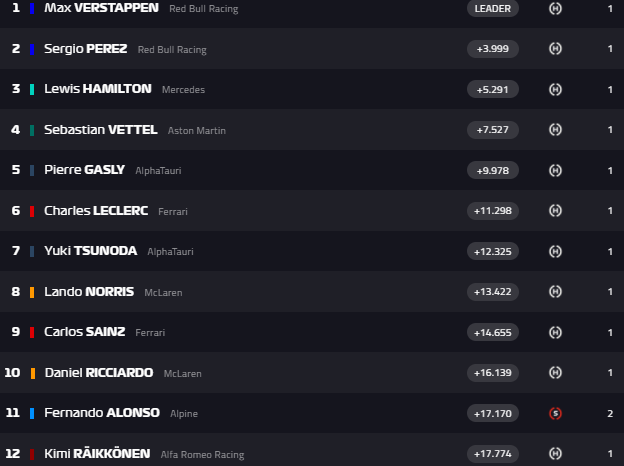
Task: Click the hard tyre icon in Norris's row
Action: coord(555,292)
